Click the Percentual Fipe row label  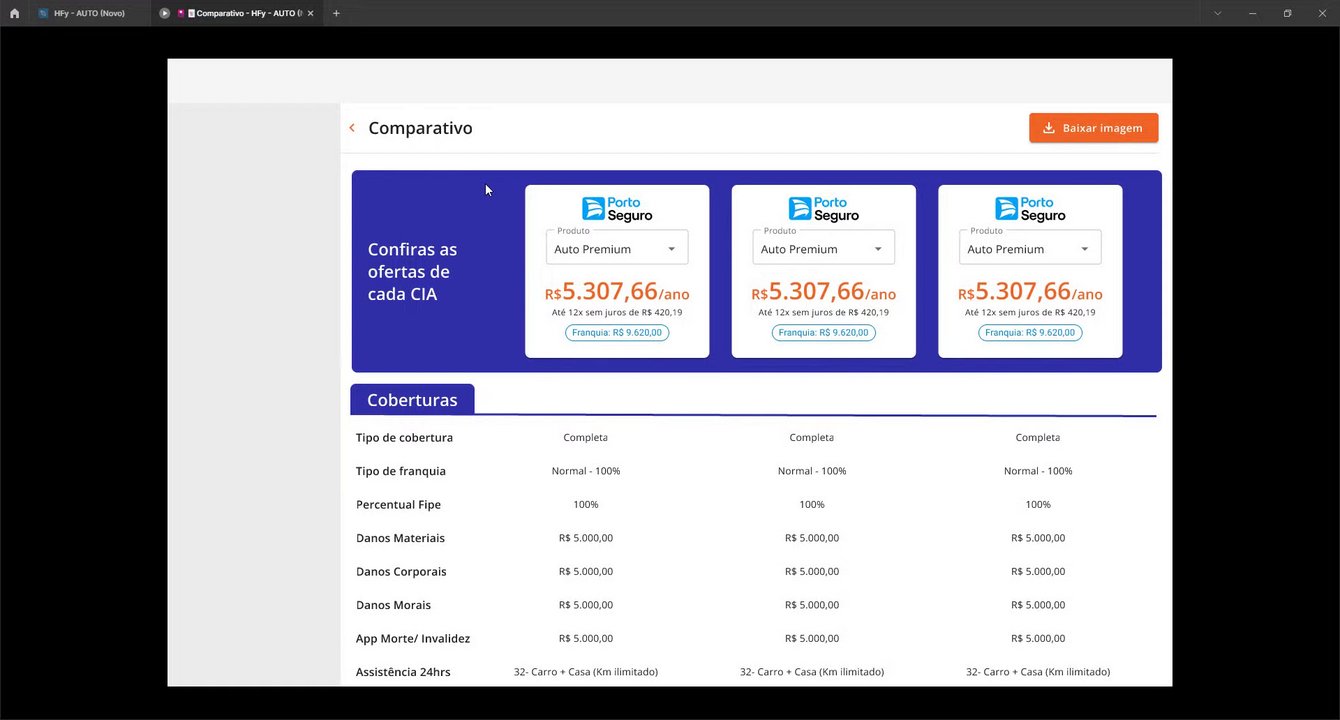(398, 505)
